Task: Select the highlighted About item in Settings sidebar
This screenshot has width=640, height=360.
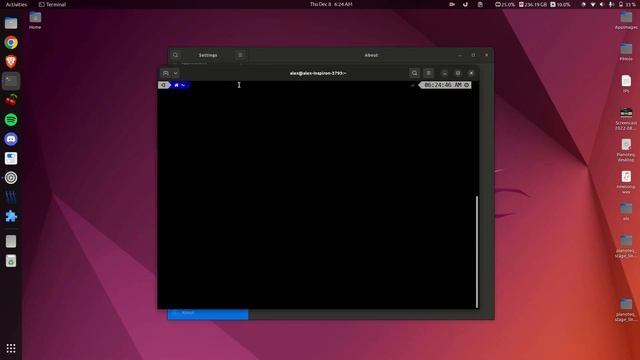Action: tap(208, 313)
